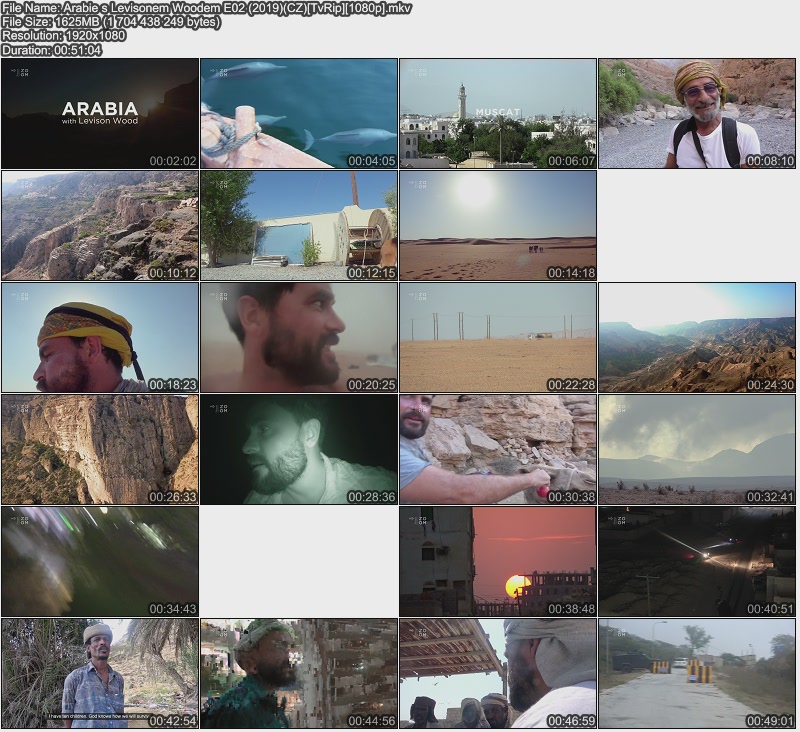This screenshot has height=732, width=800.
Task: Open the desert power poles thumbnail at 00:22:28
Action: (498, 337)
